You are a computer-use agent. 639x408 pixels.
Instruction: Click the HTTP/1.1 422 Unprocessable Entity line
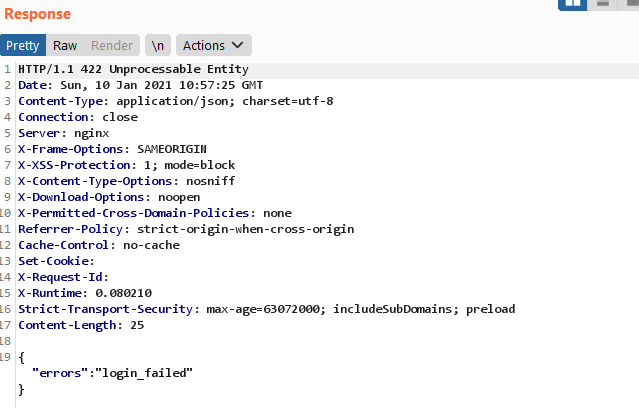click(x=133, y=69)
